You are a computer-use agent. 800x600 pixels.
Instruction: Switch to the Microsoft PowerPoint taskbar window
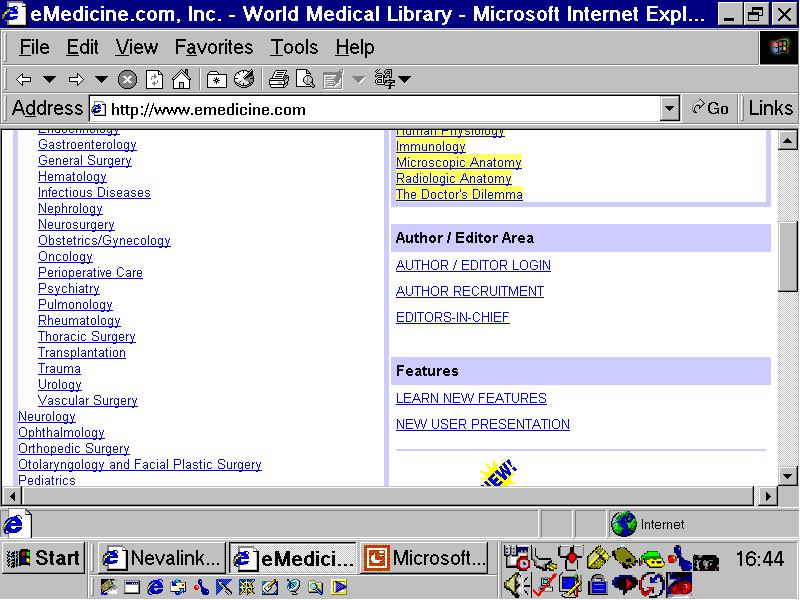click(x=424, y=558)
